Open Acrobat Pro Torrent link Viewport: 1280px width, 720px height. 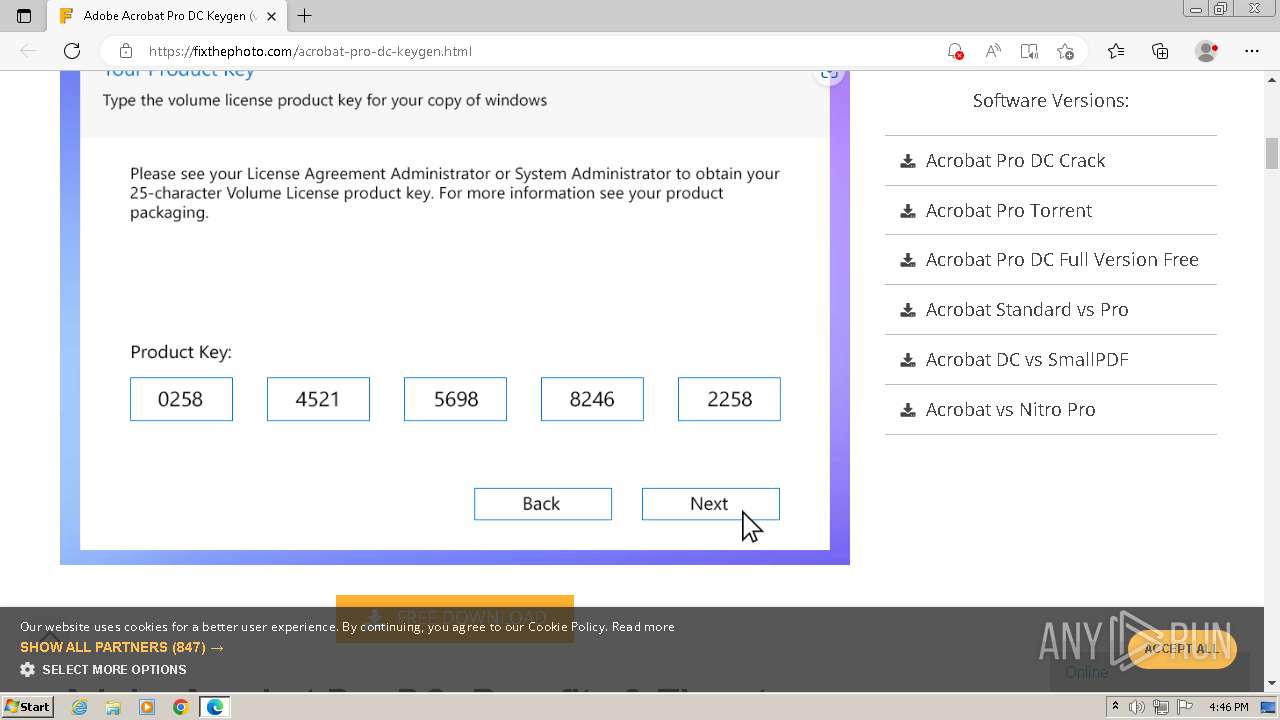1008,210
